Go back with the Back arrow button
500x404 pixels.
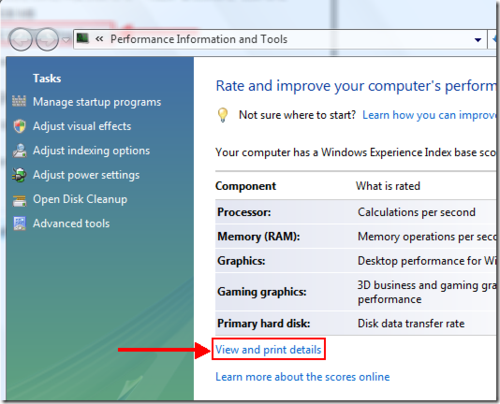(x=21, y=40)
